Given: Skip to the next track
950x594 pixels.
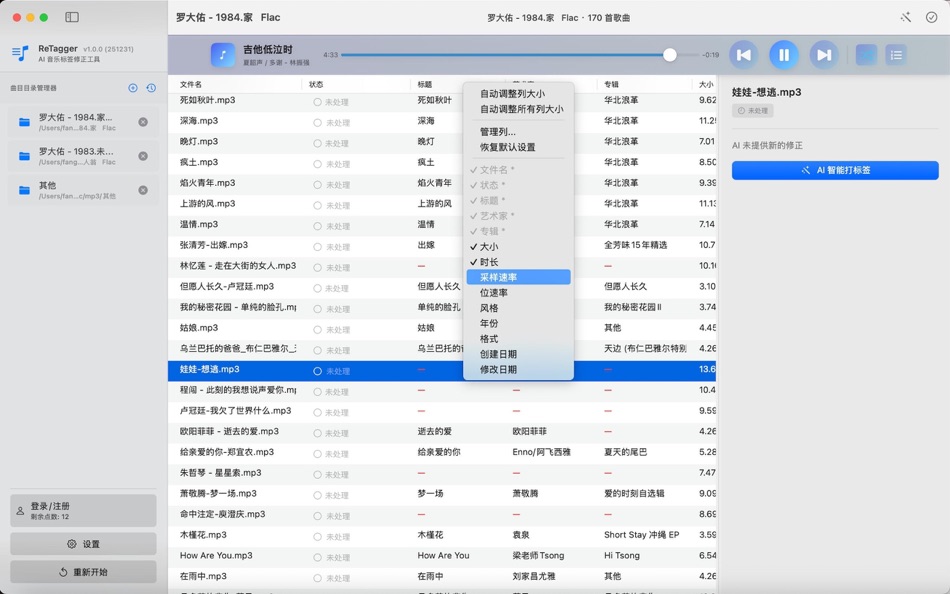Looking at the screenshot, I should (x=824, y=55).
